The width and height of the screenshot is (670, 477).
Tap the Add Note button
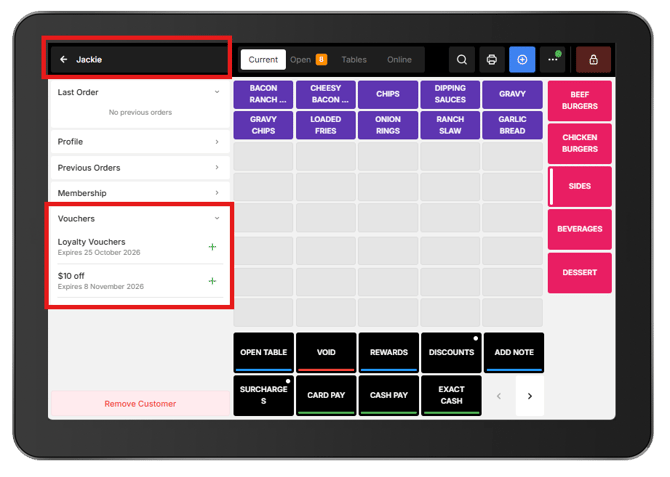coord(514,353)
